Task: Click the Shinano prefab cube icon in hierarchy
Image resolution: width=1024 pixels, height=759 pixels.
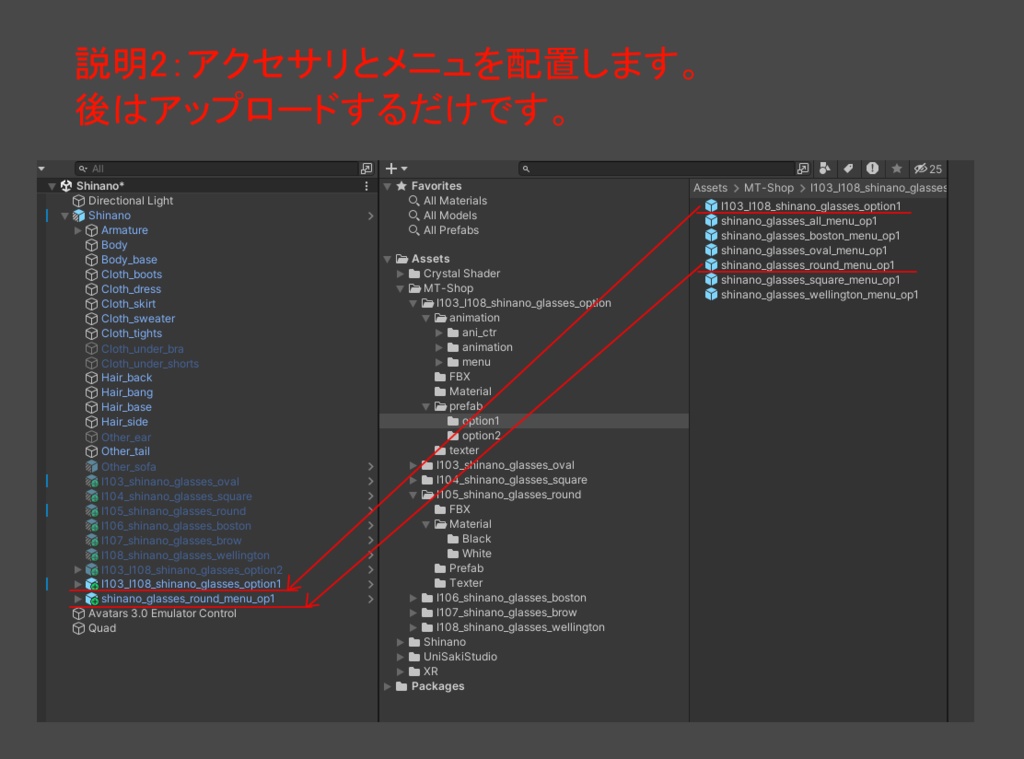Action: click(x=78, y=216)
